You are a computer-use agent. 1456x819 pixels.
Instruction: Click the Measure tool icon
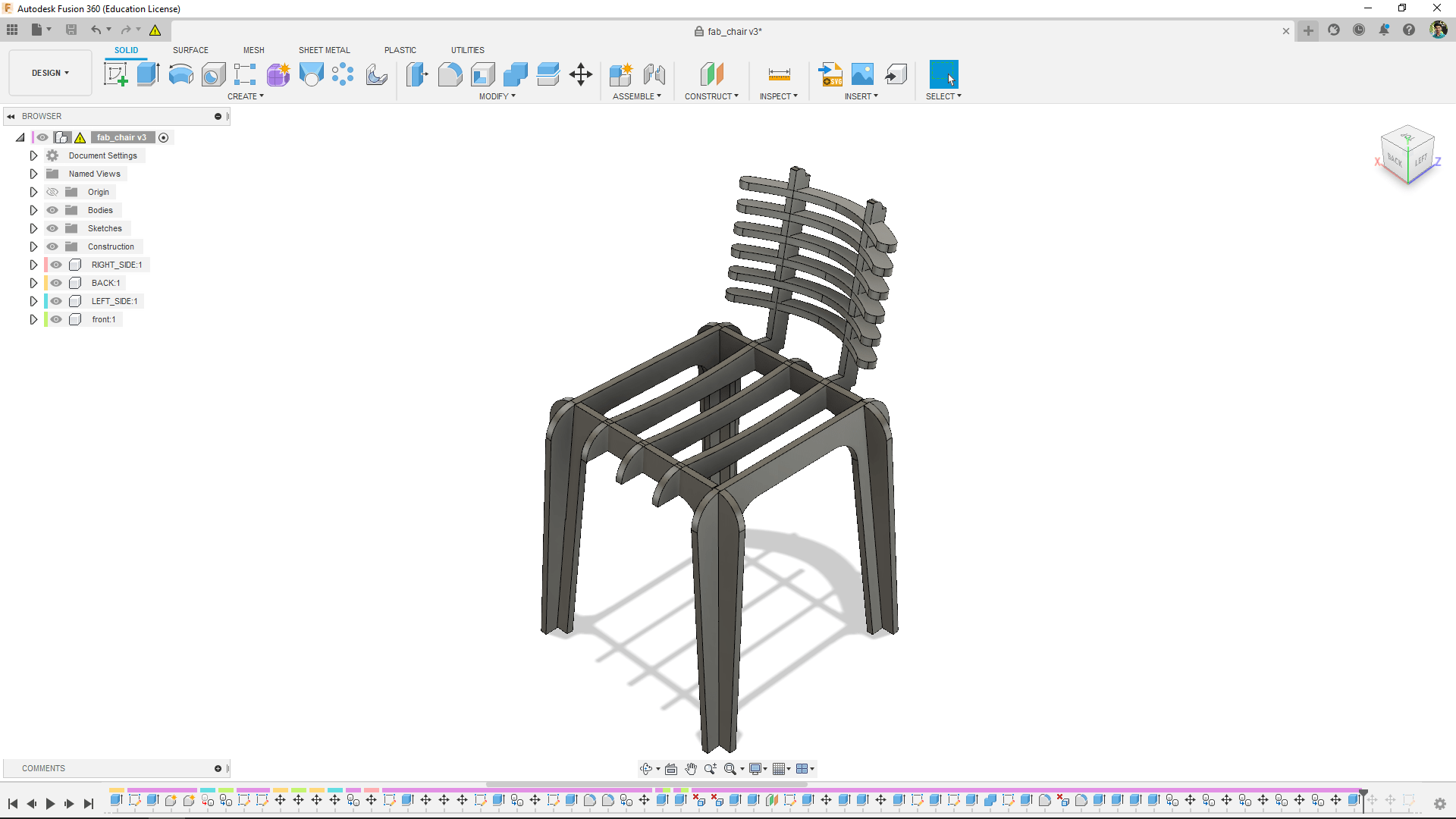(779, 74)
